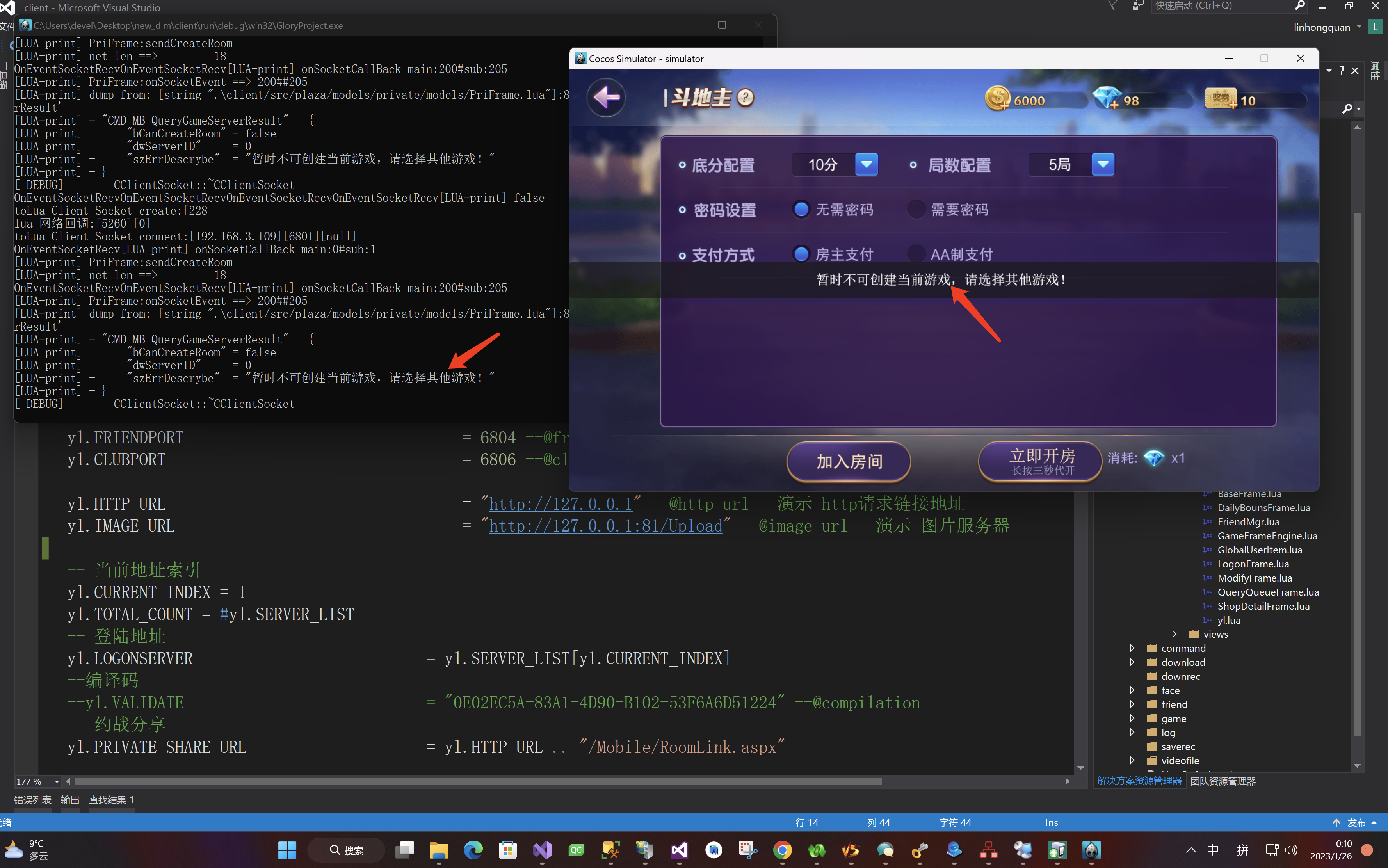The image size is (1388, 868).
Task: Switch to 错误列表 tab
Action: click(33, 800)
